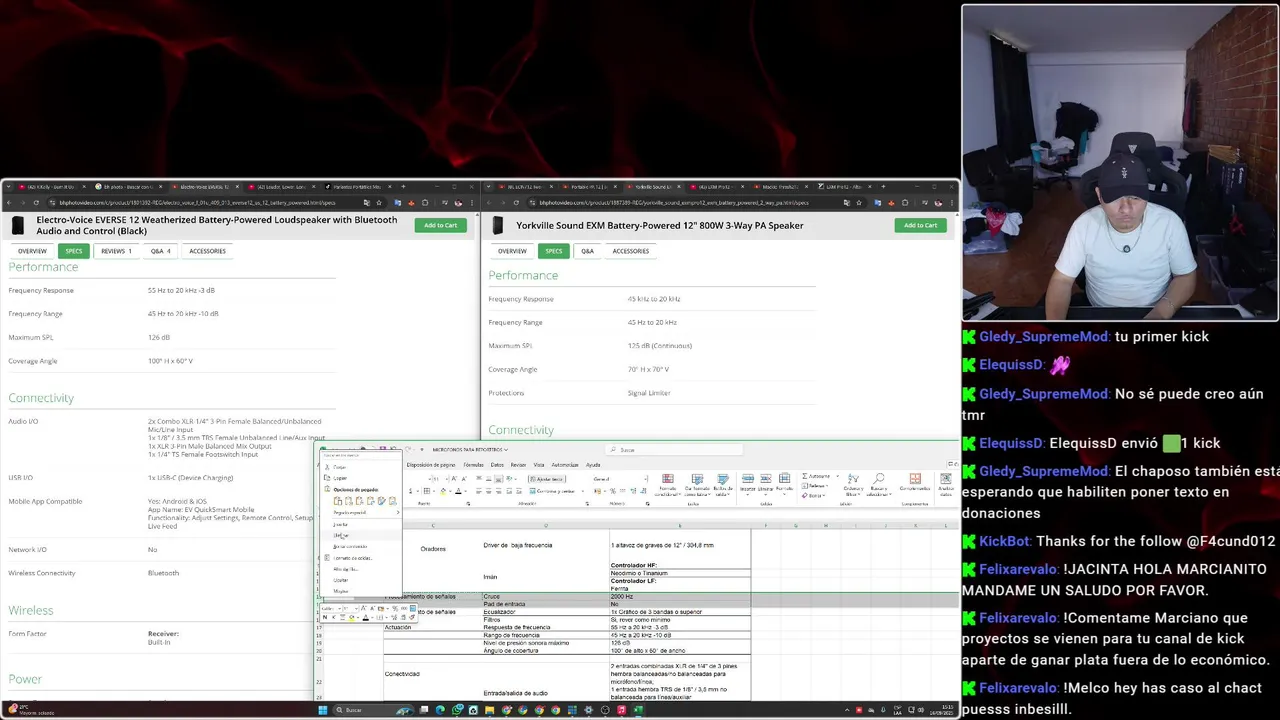Click the Yorkville speaker product thumbnail
Screen dimensions: 1280x720
(499, 226)
